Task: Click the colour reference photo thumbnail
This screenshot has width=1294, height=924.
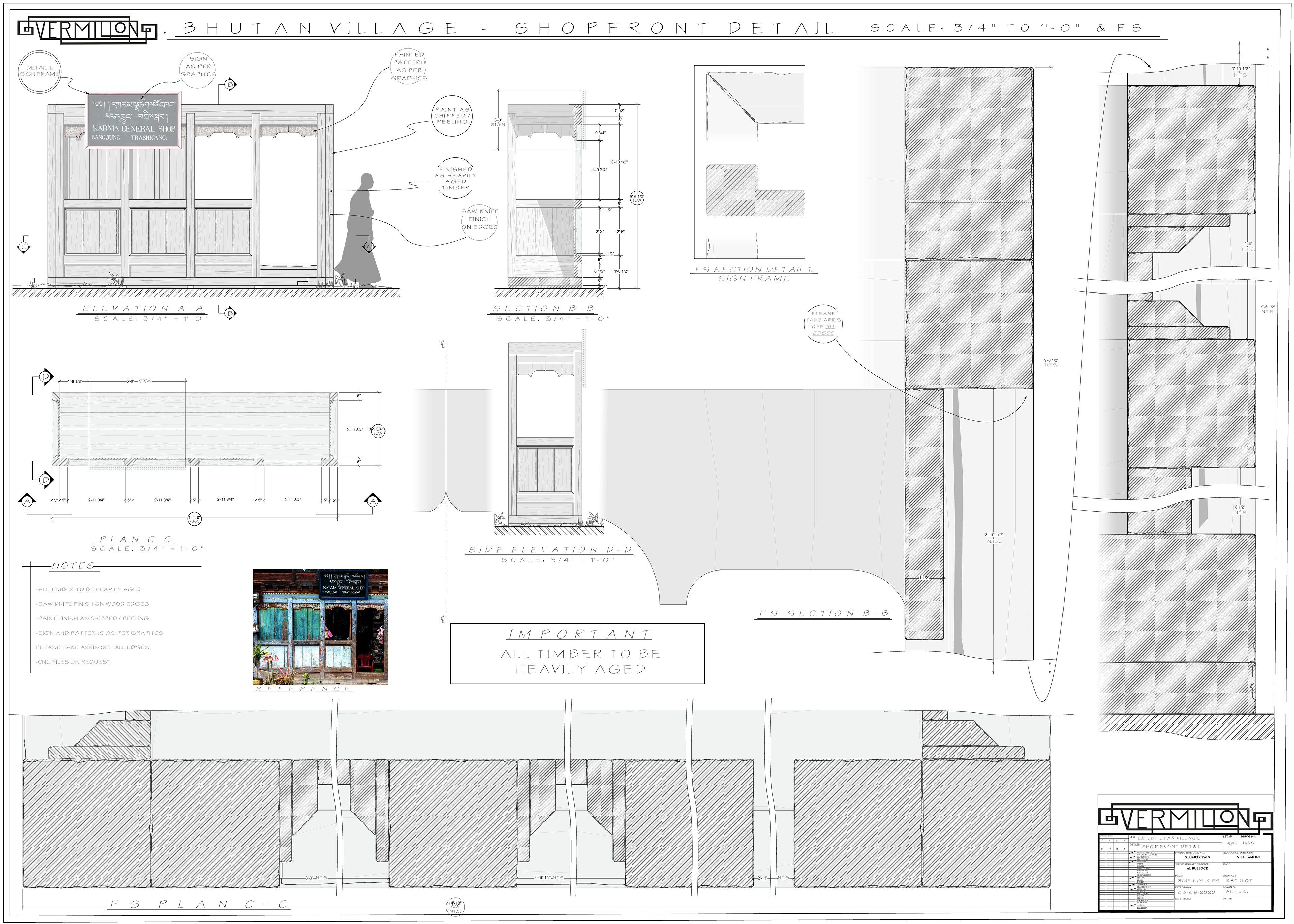Action: [320, 626]
